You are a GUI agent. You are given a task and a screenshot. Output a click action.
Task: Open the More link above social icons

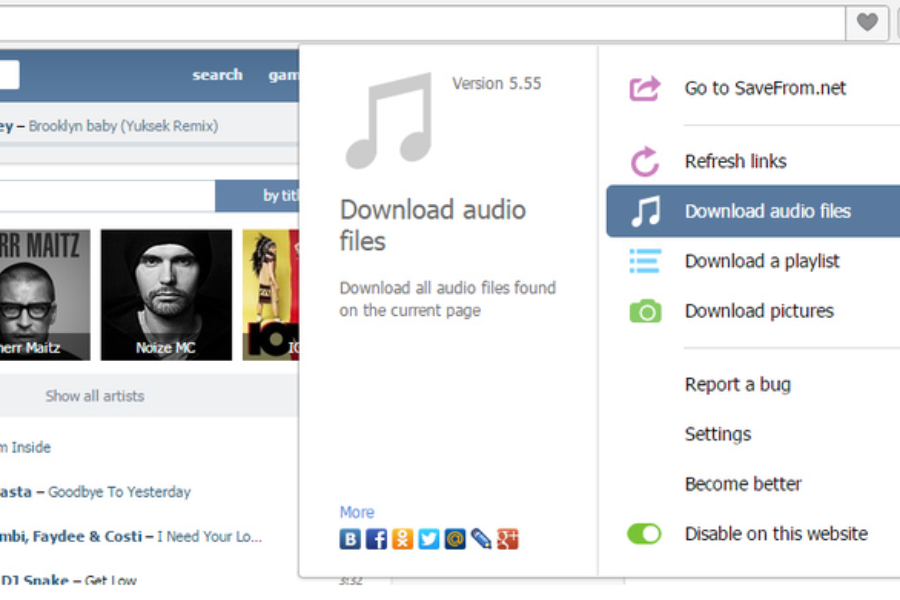356,512
